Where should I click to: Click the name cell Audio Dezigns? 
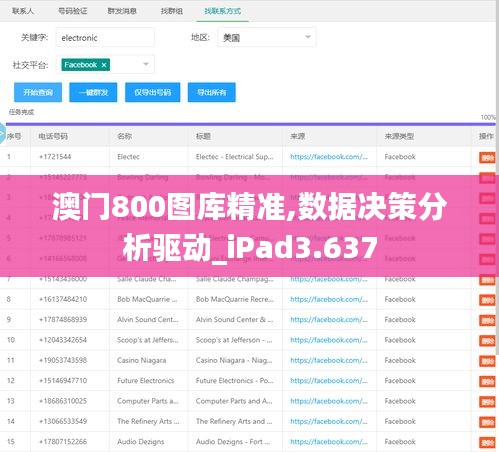click(x=141, y=442)
